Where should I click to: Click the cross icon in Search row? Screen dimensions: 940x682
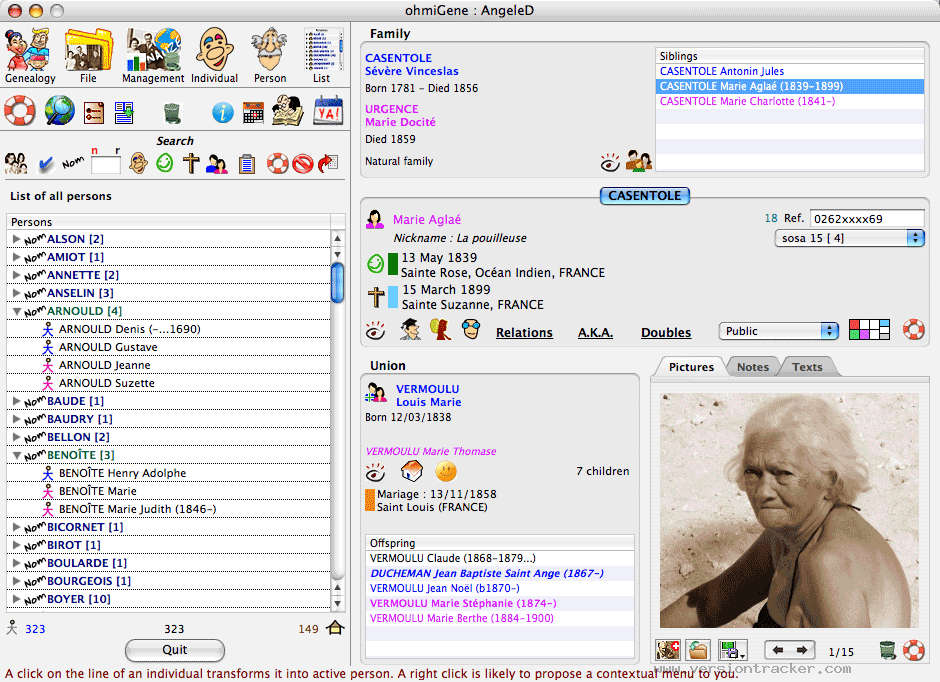(x=191, y=163)
